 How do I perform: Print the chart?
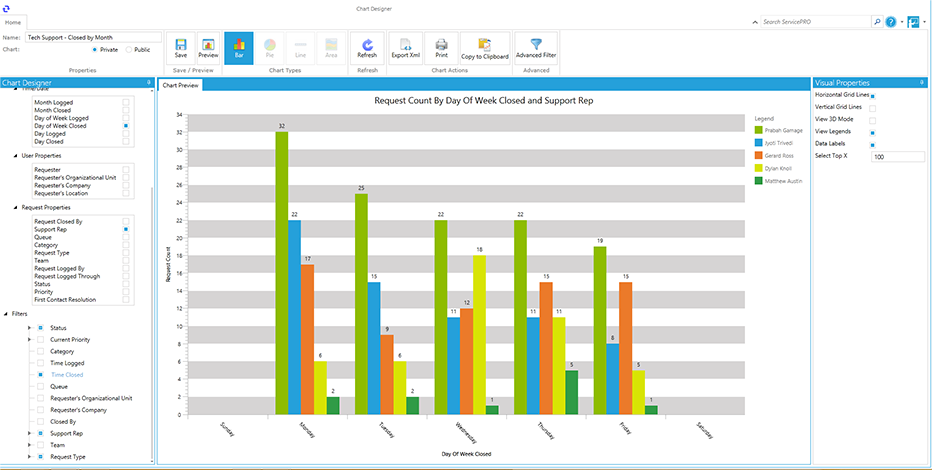pyautogui.click(x=441, y=48)
